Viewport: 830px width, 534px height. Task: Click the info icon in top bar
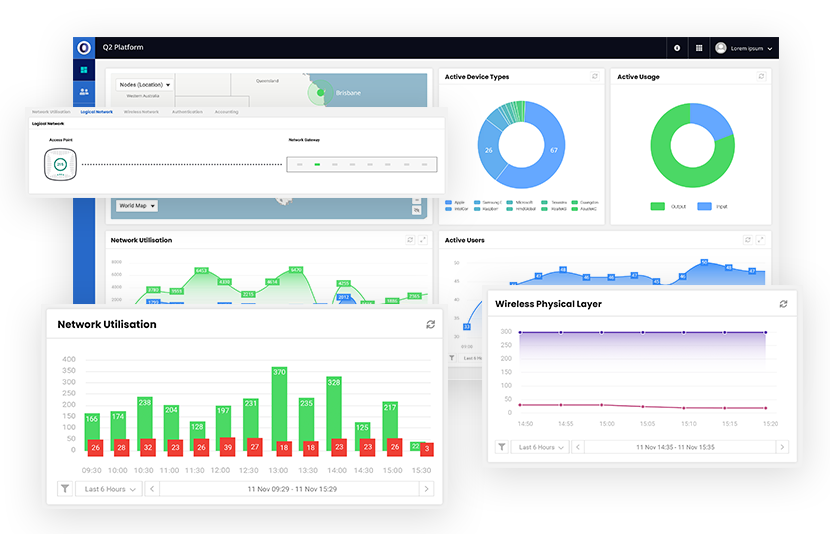point(677,48)
